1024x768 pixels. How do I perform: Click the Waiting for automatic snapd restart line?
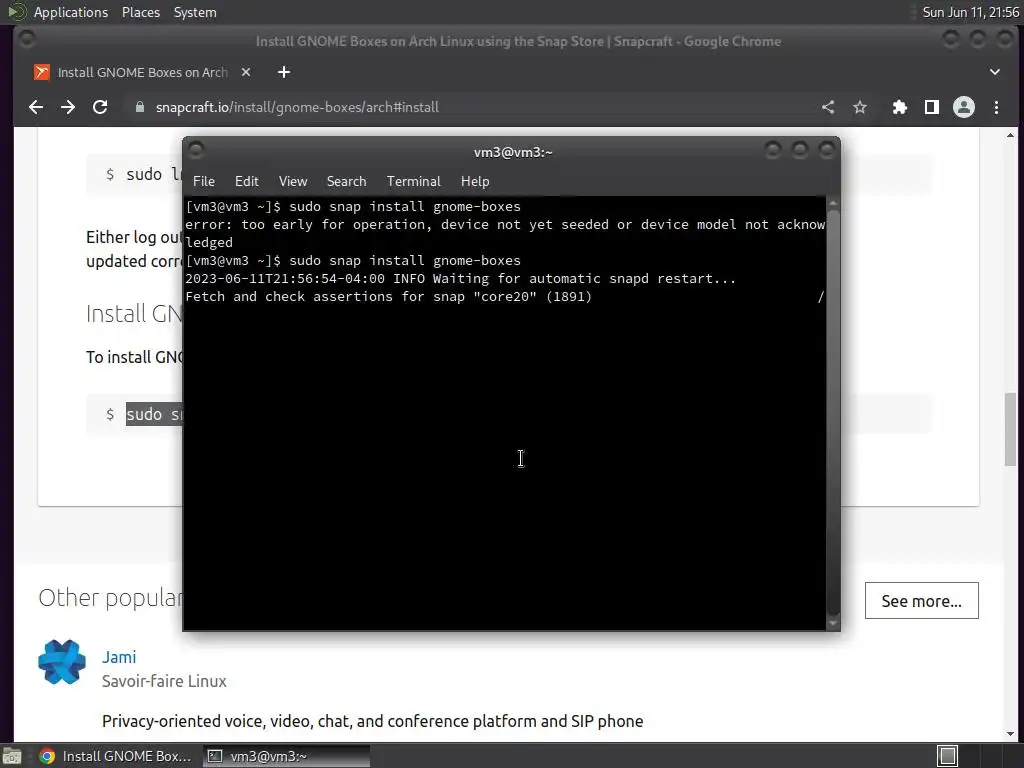(x=460, y=279)
